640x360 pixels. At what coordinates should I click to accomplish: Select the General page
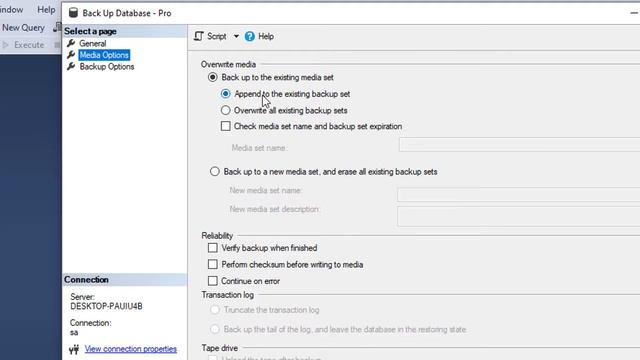click(93, 43)
